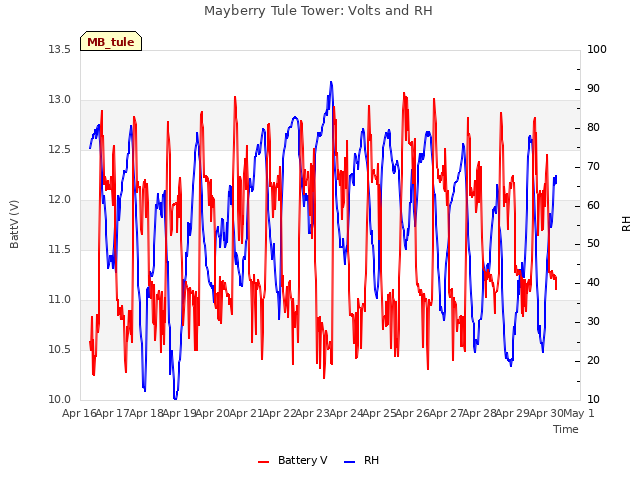The image size is (640, 480).
Task: Click the RH peak near Apr 23
Action: point(331,82)
